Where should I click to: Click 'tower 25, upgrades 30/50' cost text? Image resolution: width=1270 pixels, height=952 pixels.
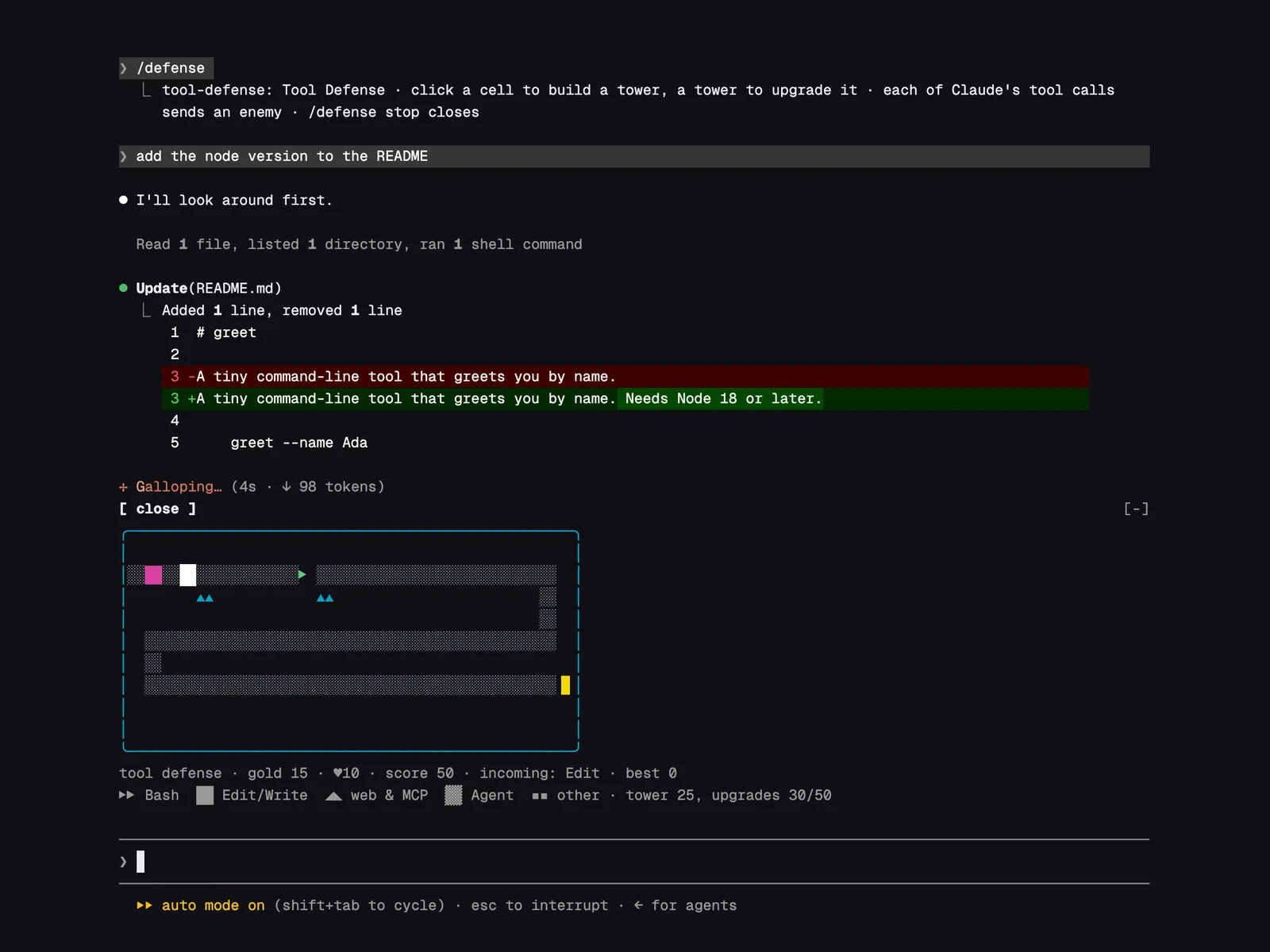[729, 795]
